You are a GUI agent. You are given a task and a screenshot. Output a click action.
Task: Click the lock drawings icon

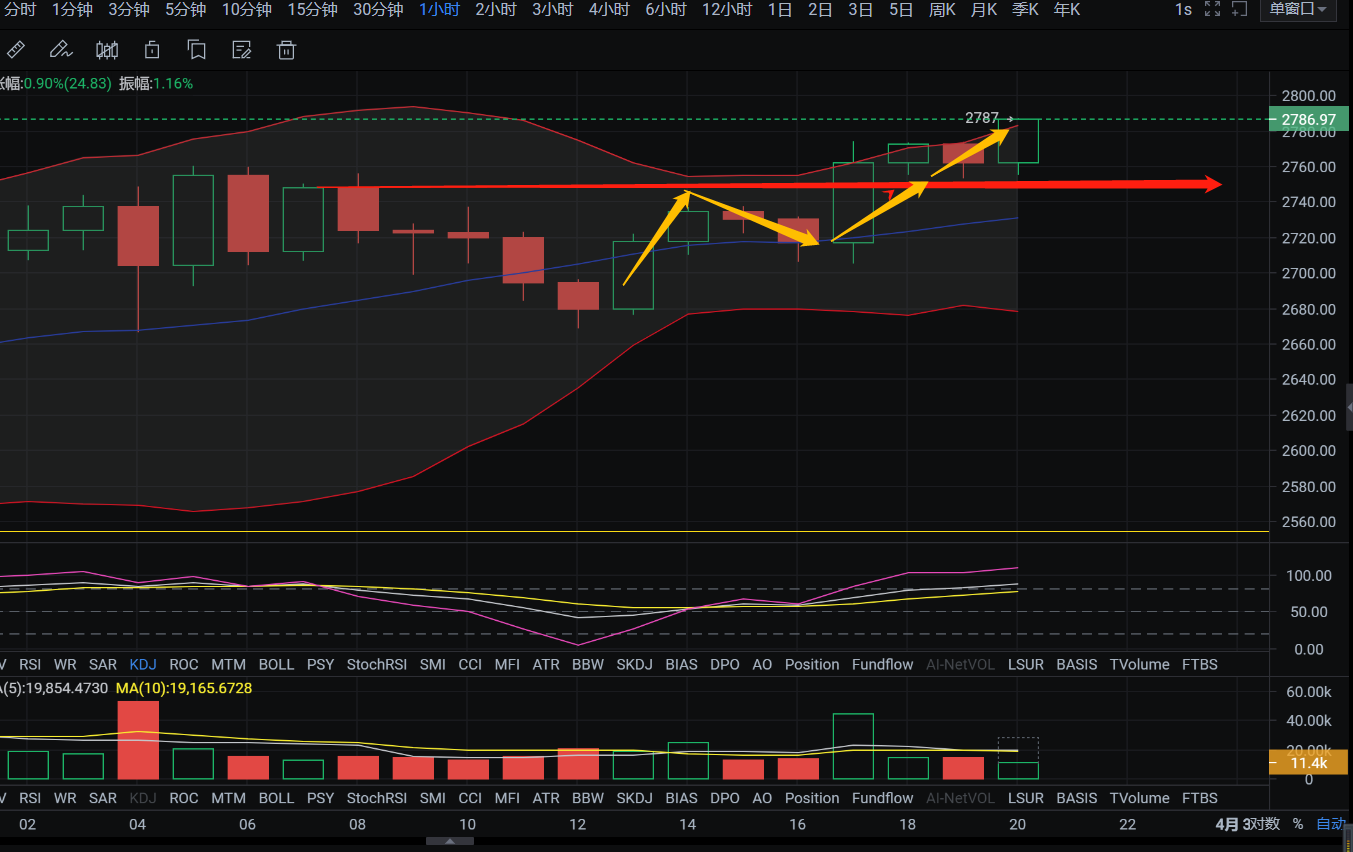152,49
